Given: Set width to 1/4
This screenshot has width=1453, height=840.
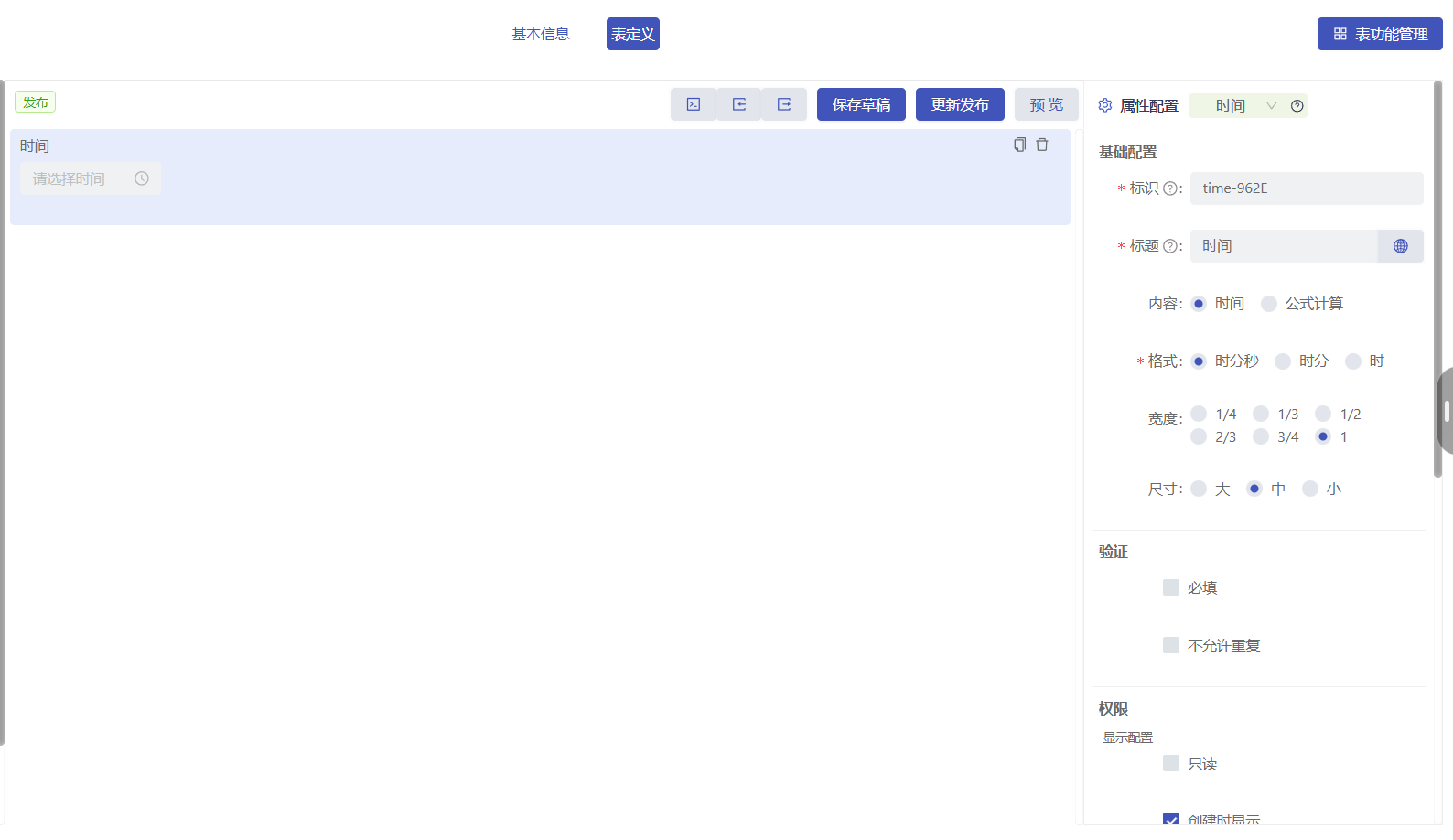Looking at the screenshot, I should (1199, 414).
